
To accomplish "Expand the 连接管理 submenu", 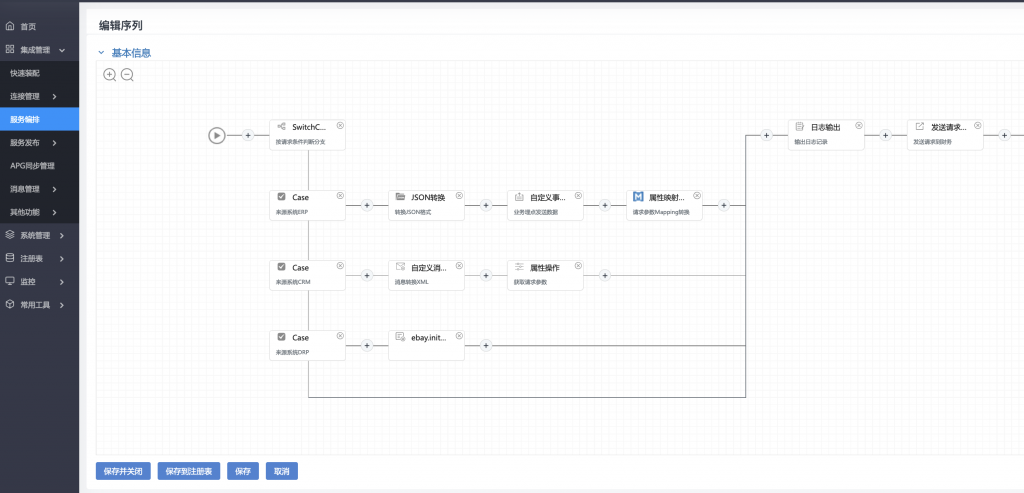I will coord(39,96).
